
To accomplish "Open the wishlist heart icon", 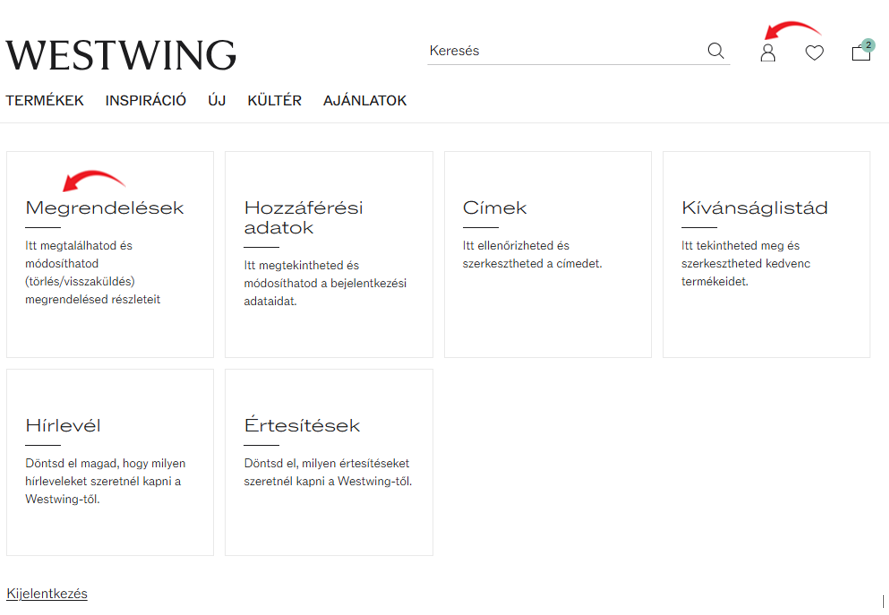I will (x=814, y=53).
